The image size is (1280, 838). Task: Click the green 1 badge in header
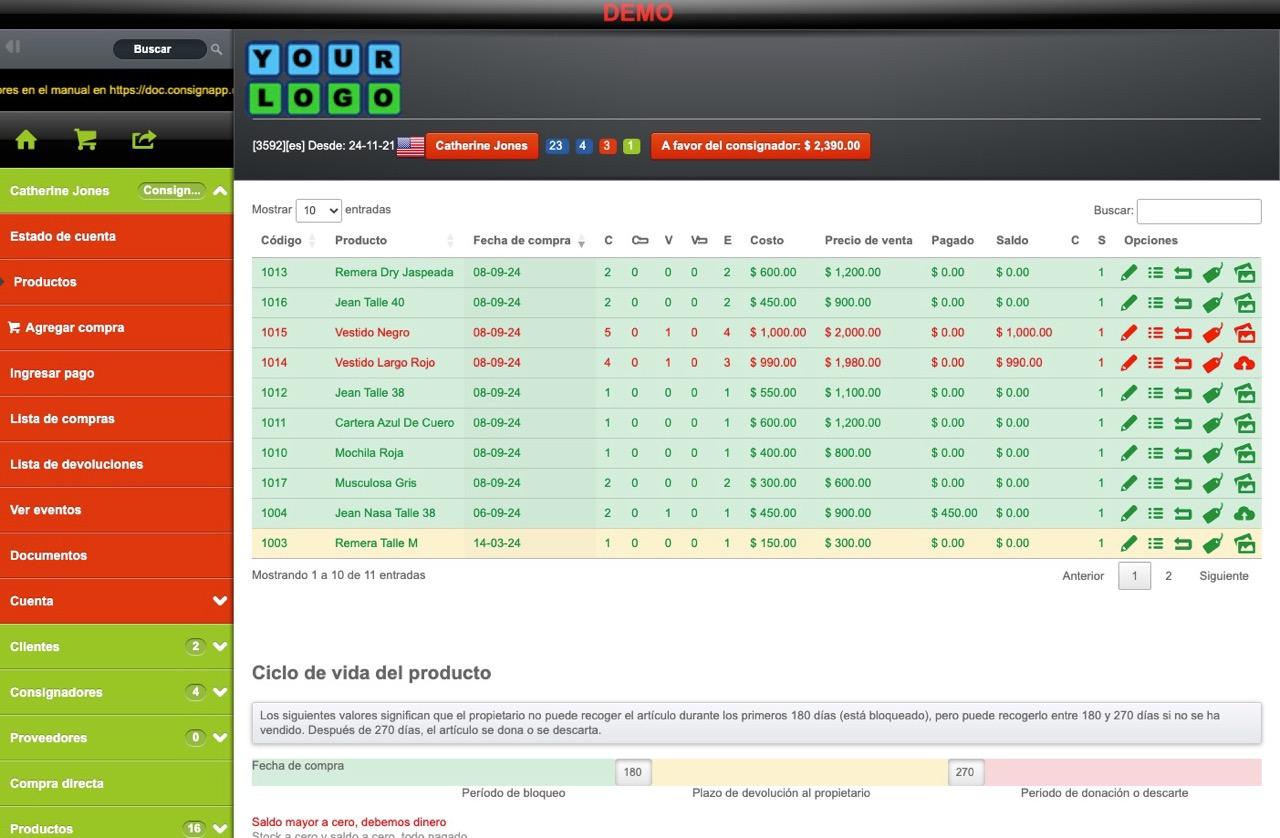[632, 146]
